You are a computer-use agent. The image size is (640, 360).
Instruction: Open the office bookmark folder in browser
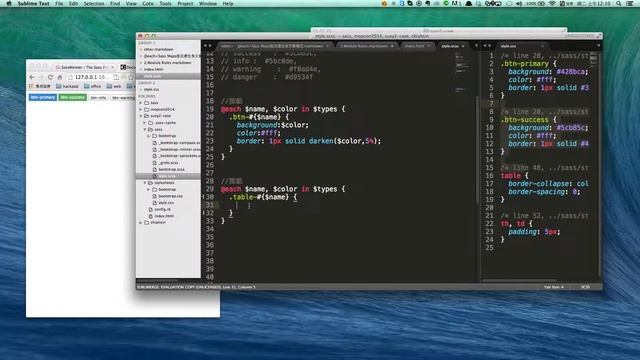pos(93,86)
